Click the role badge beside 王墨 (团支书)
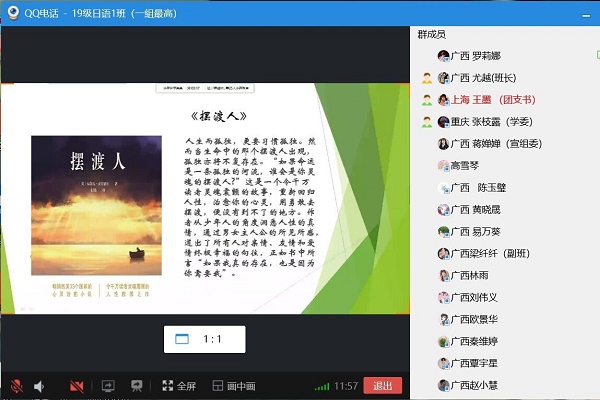Viewport: 600px width, 400px height. (427, 100)
